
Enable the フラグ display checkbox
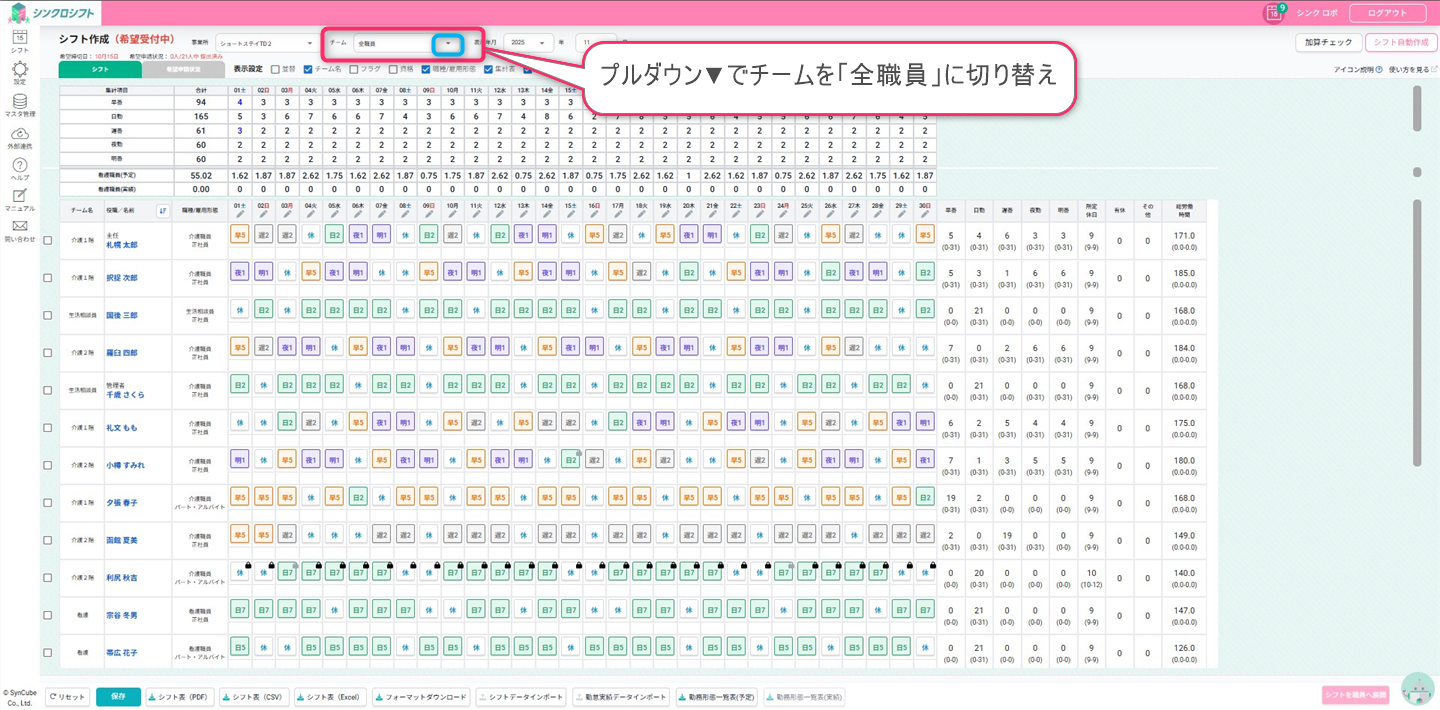(x=354, y=69)
